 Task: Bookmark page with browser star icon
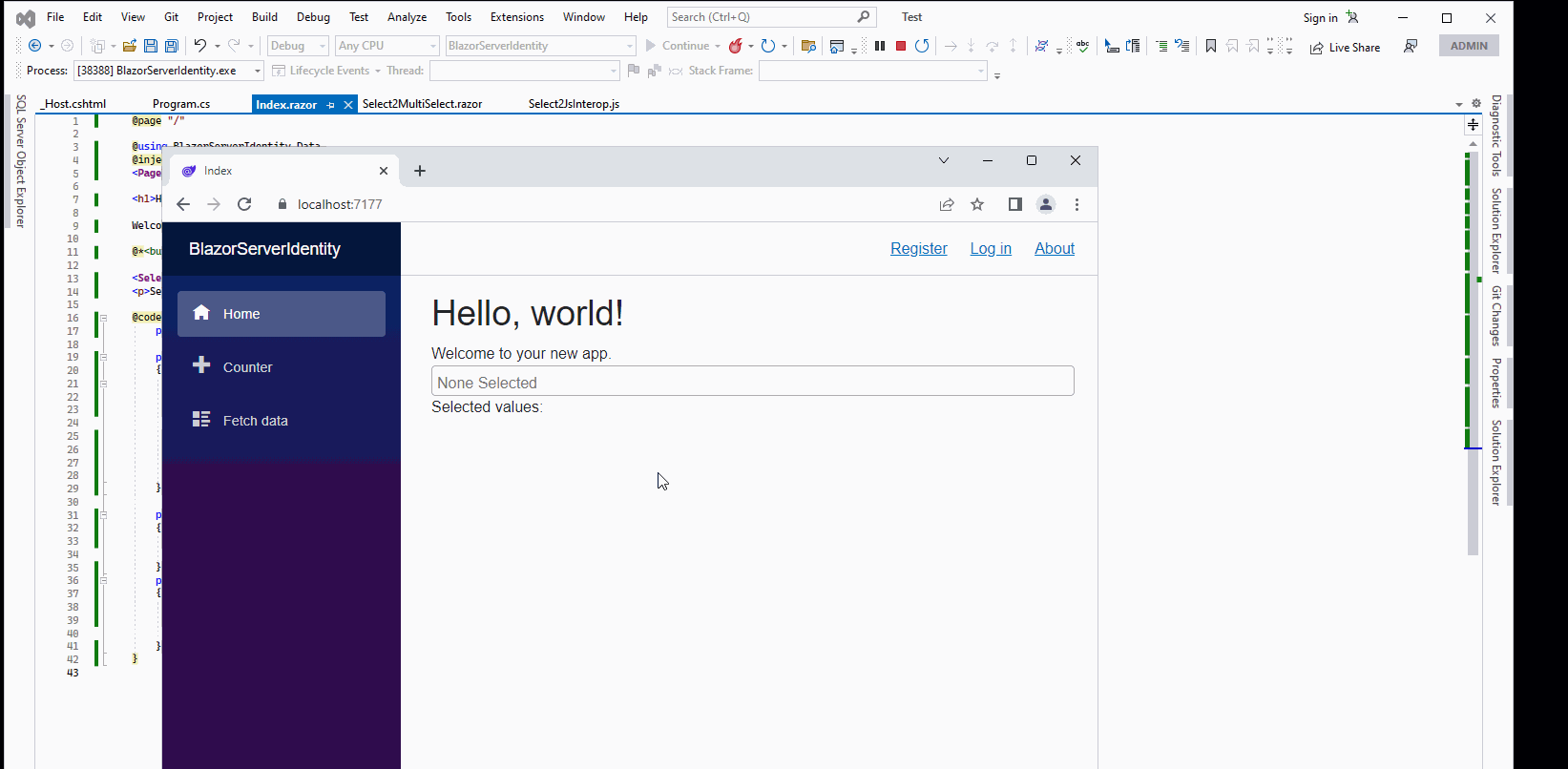[977, 204]
